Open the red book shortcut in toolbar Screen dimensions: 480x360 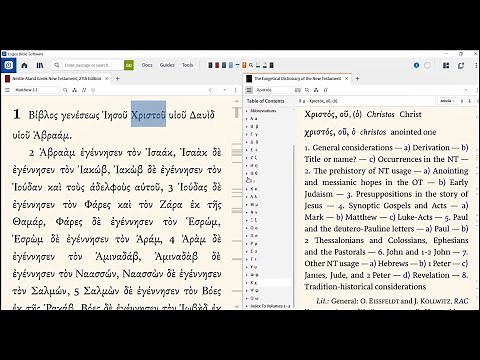pyautogui.click(x=217, y=65)
